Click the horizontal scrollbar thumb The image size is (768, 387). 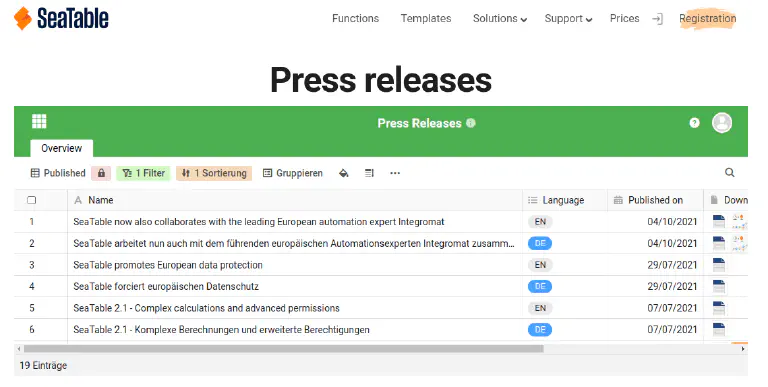[284, 349]
